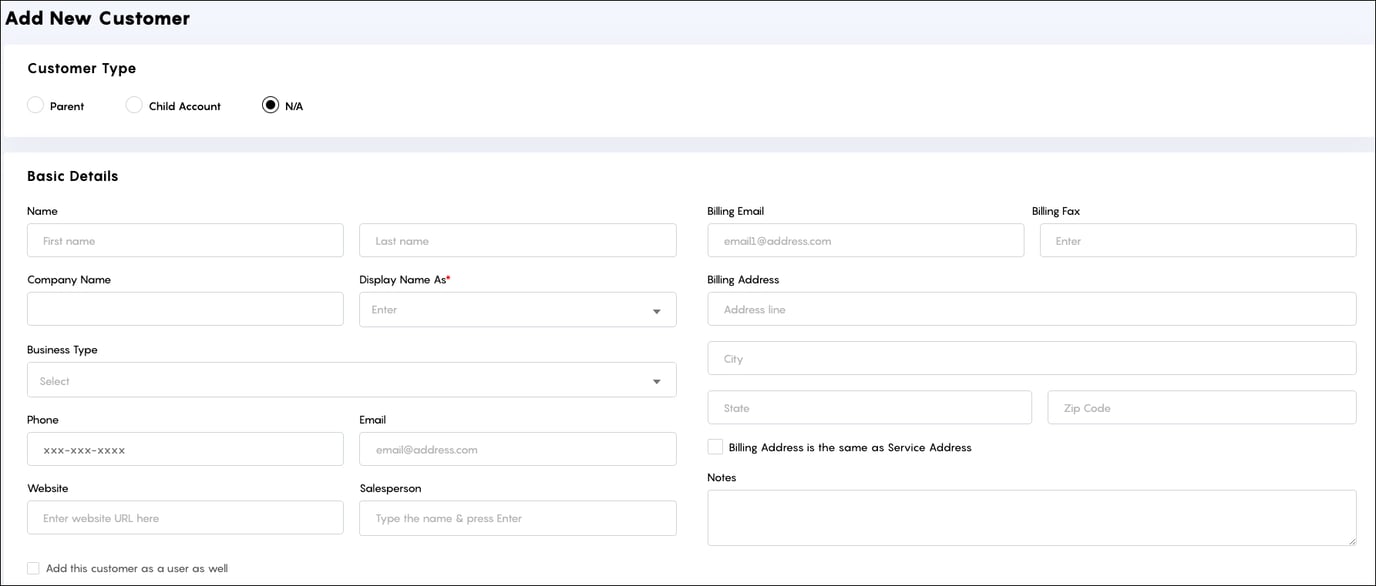Click into the Company Name field
Viewport: 1376px width, 586px height.
click(185, 309)
